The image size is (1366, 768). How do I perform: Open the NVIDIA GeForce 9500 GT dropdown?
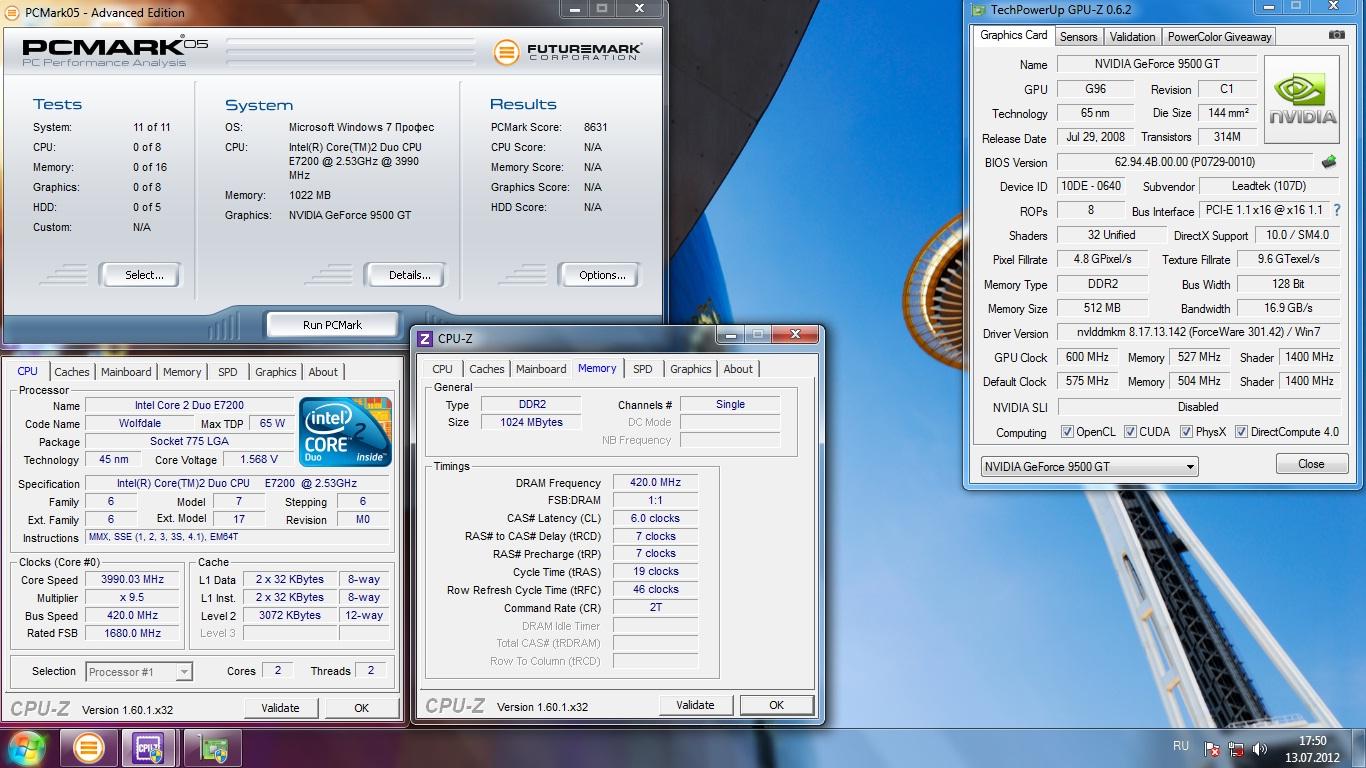1089,466
